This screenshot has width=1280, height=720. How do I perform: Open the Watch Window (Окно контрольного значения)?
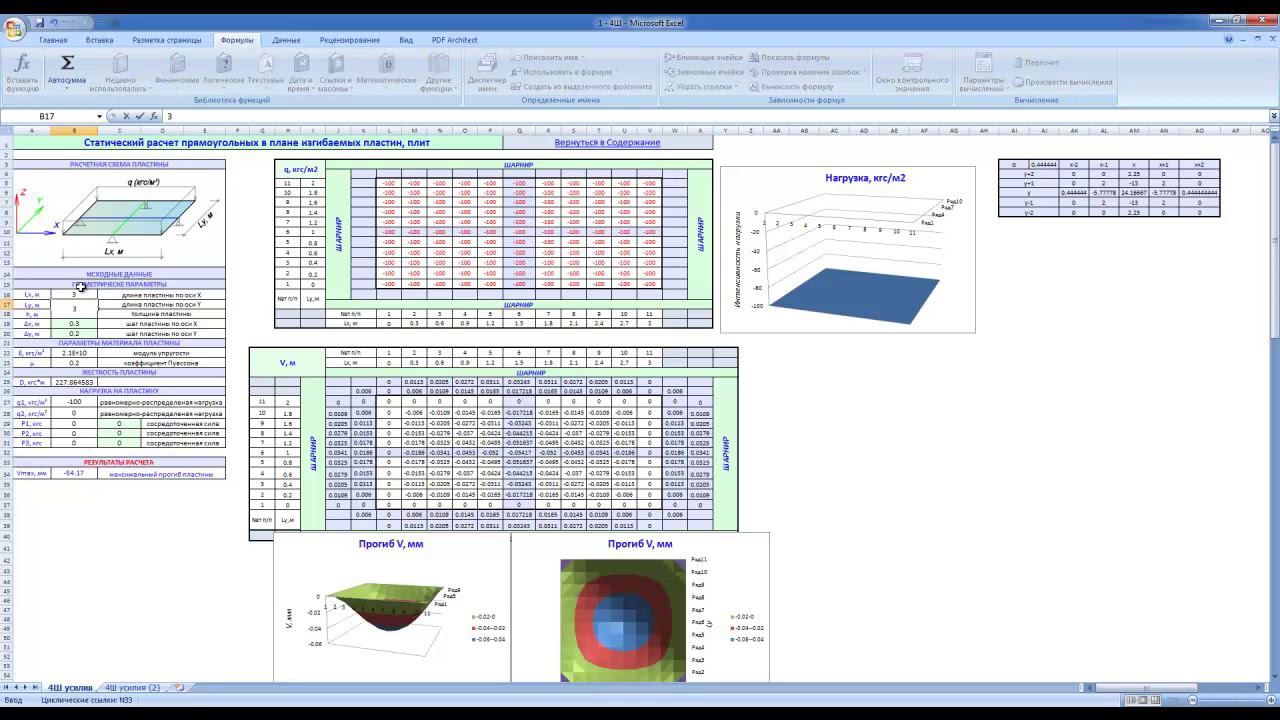912,73
